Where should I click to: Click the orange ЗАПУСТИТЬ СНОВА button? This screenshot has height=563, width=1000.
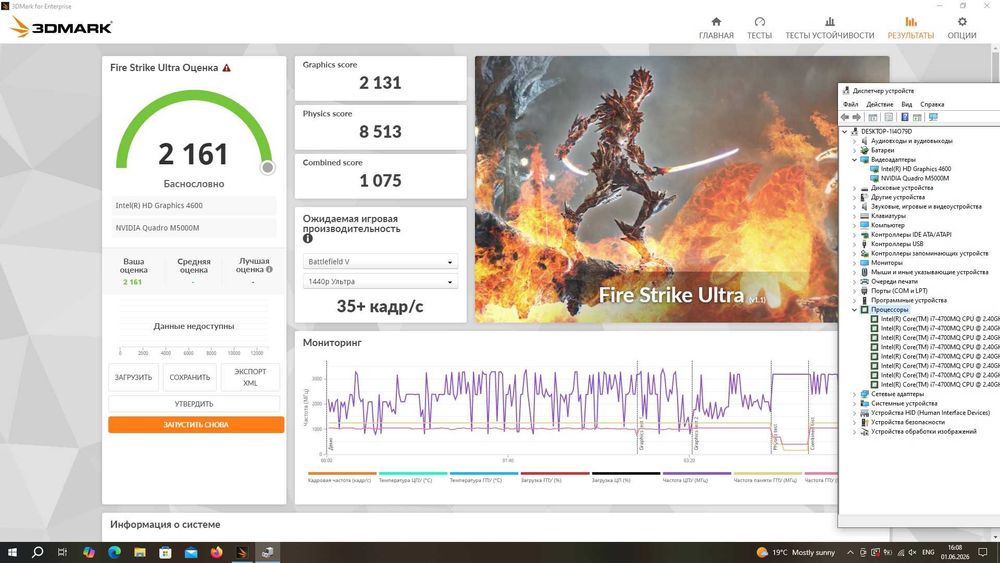tap(196, 425)
